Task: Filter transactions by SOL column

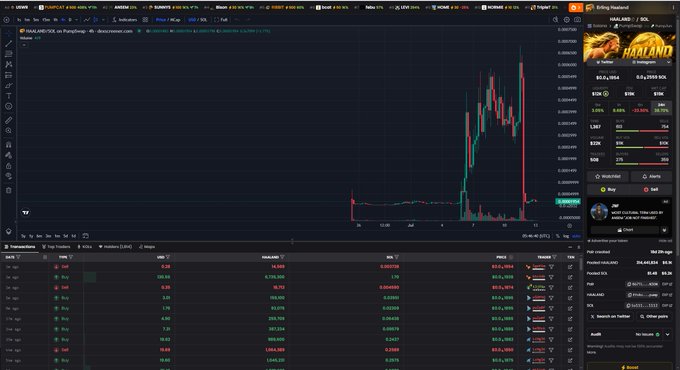Action: (x=396, y=257)
